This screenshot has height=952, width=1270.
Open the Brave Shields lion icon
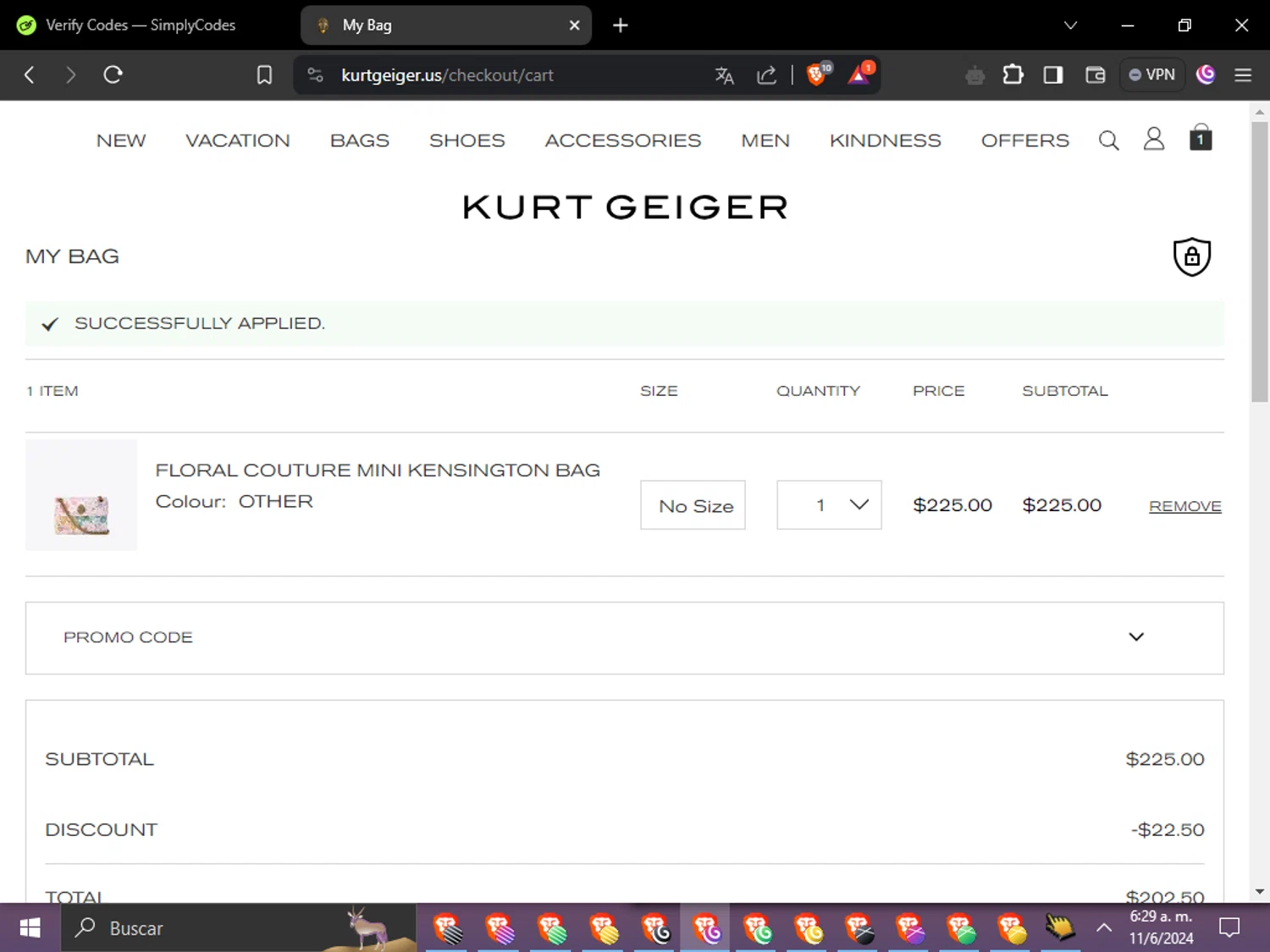818,74
